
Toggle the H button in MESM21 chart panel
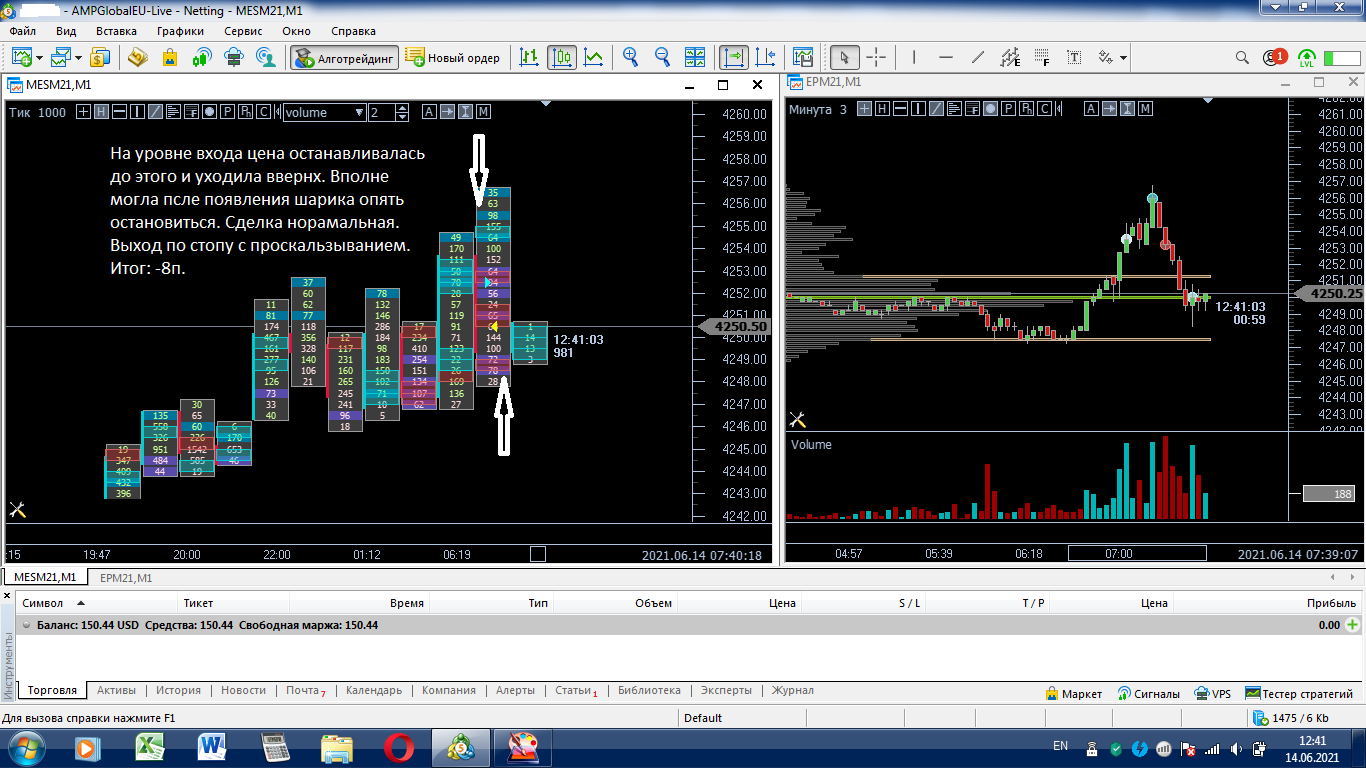(x=102, y=112)
